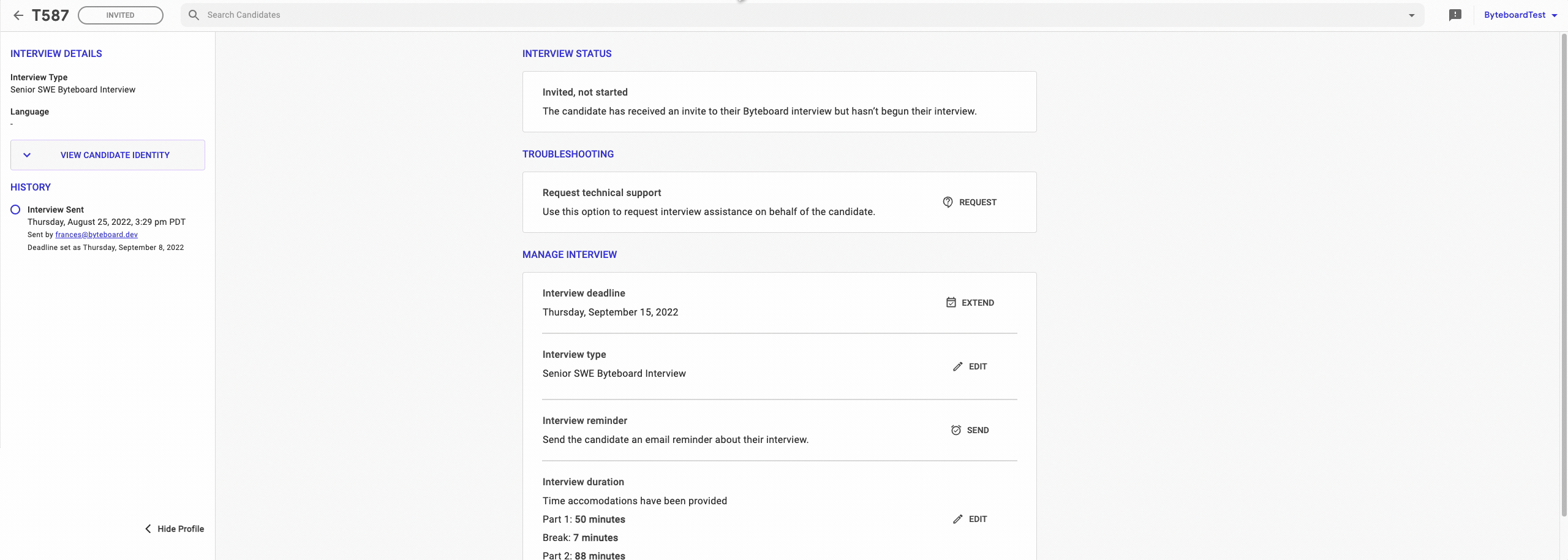1568x560 pixels.
Task: Click the help icon beside Request
Action: pos(948,202)
